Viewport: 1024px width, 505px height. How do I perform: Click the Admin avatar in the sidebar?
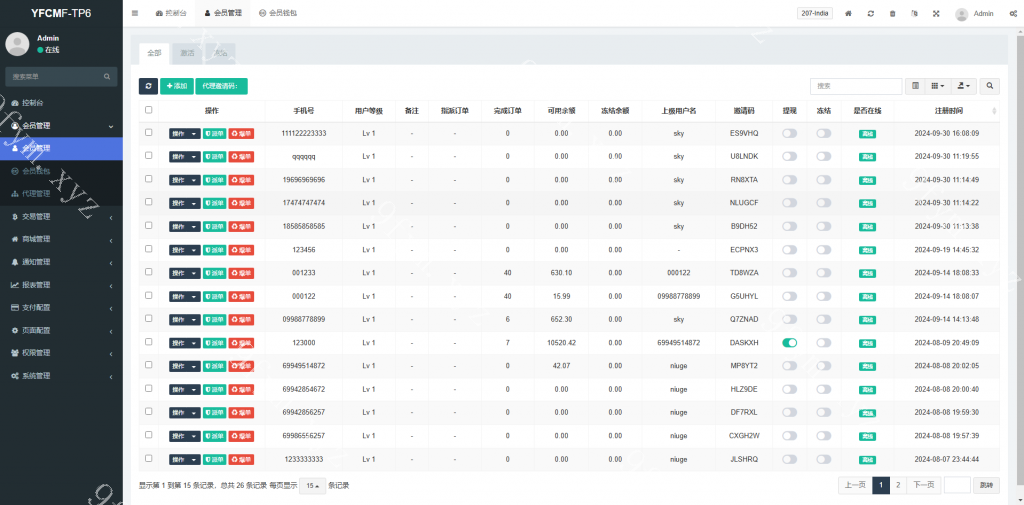[x=17, y=44]
